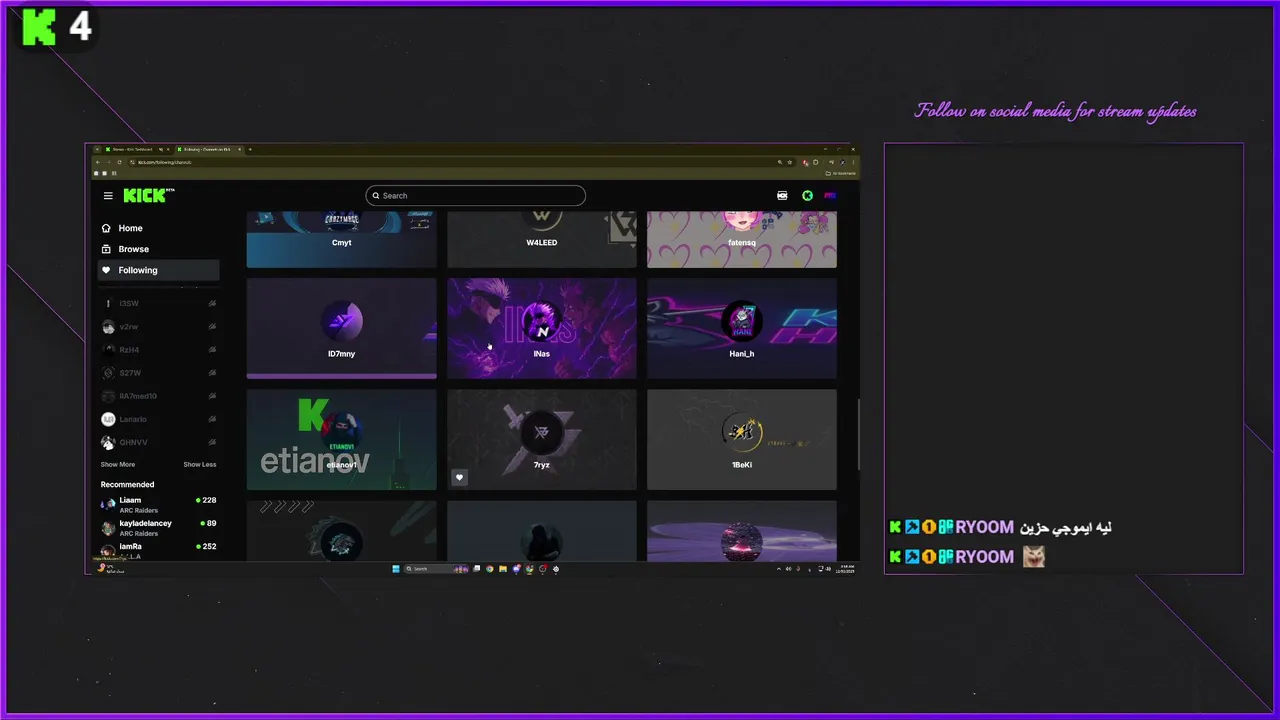
Task: Open the ID7mny channel card
Action: point(341,328)
